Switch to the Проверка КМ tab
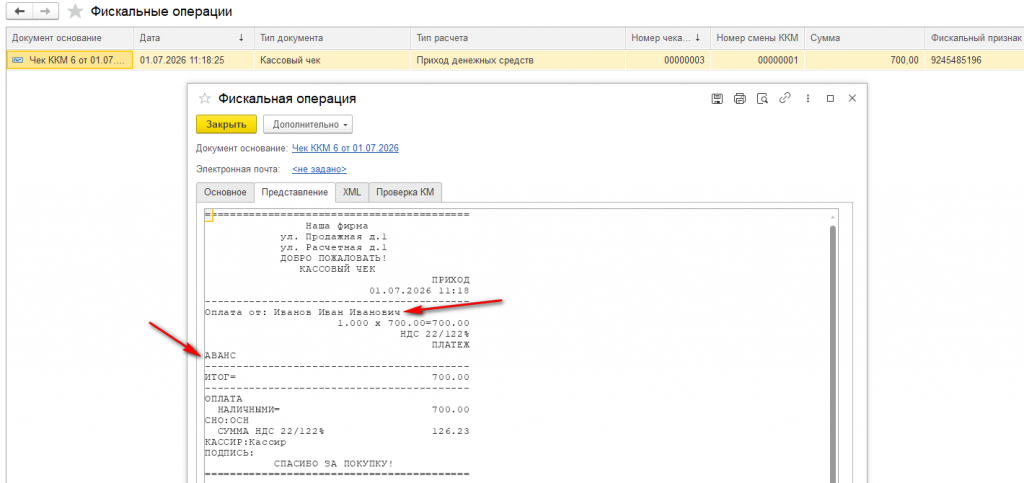 [x=405, y=193]
